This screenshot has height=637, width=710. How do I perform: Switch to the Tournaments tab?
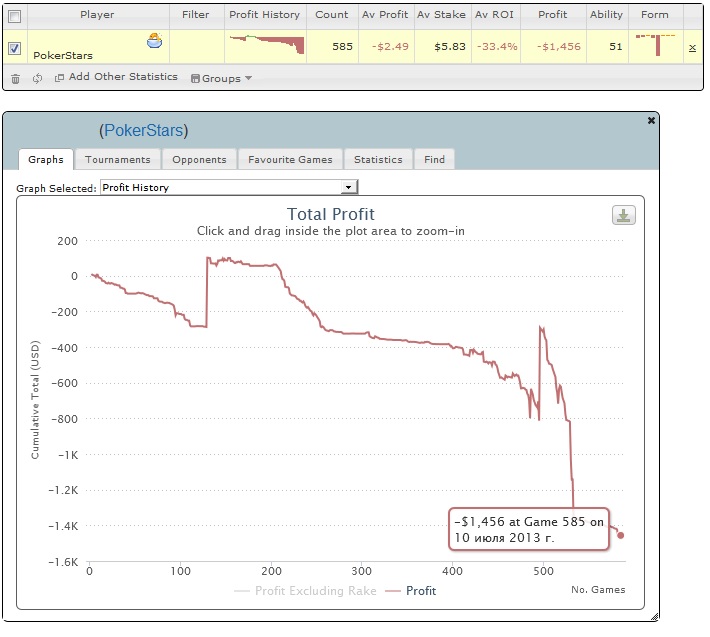117,159
